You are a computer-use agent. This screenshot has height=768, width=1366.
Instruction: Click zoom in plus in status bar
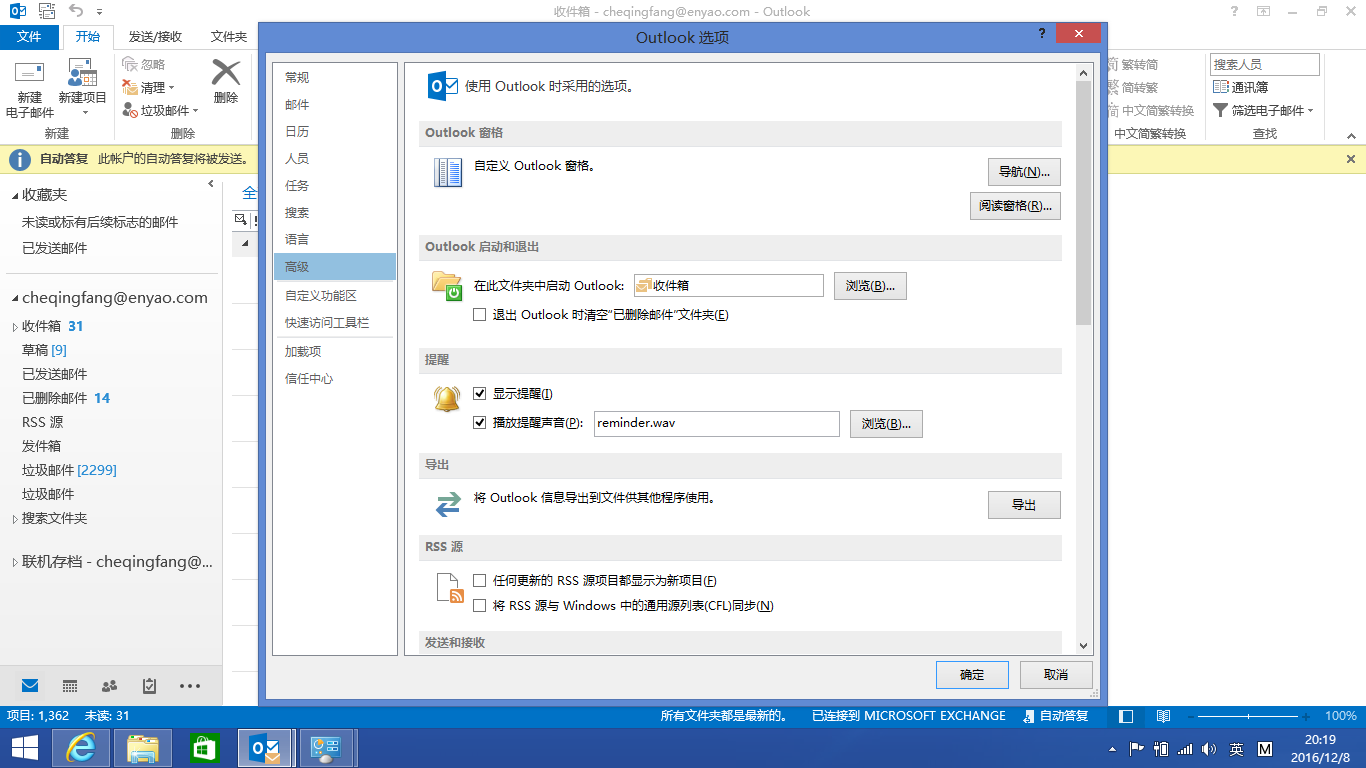[1306, 717]
